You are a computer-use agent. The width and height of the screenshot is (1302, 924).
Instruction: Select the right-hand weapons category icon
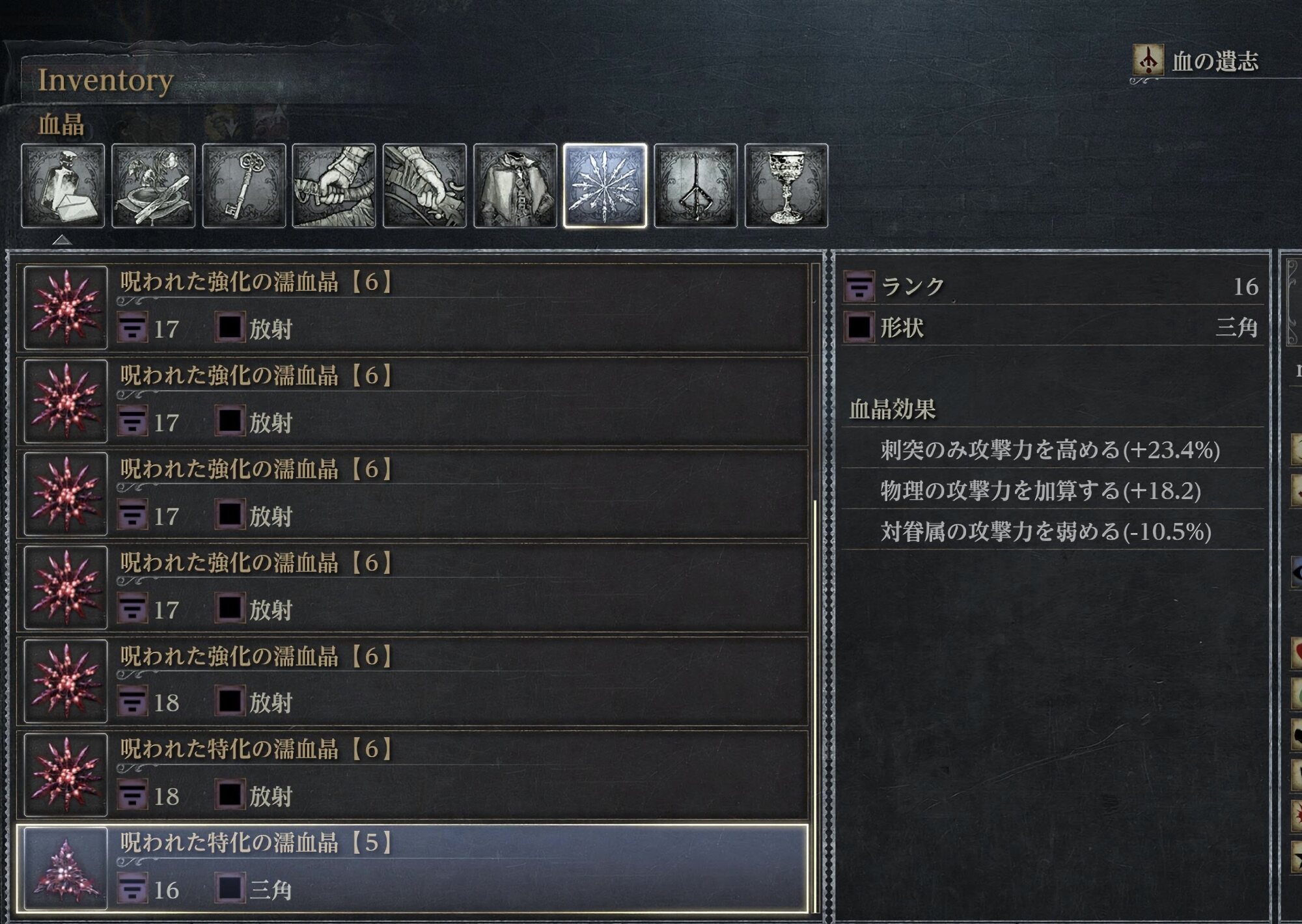click(334, 185)
